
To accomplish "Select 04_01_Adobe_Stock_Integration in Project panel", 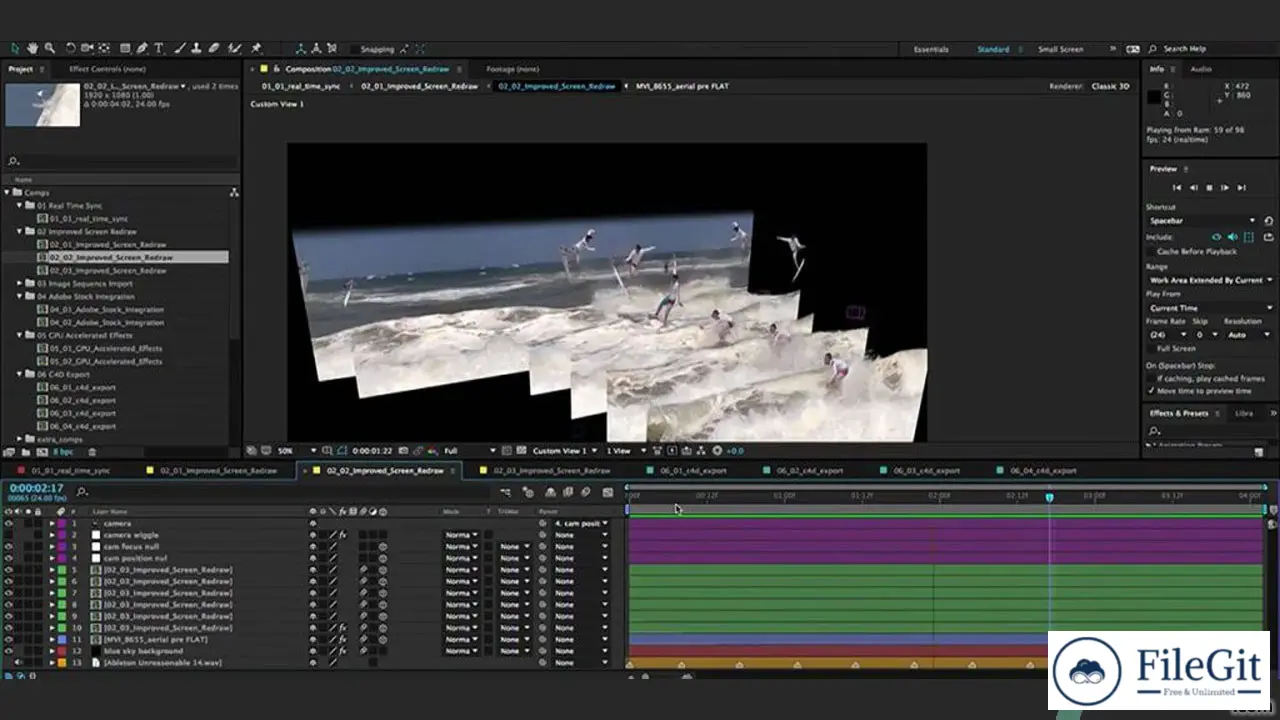I will click(x=107, y=309).
